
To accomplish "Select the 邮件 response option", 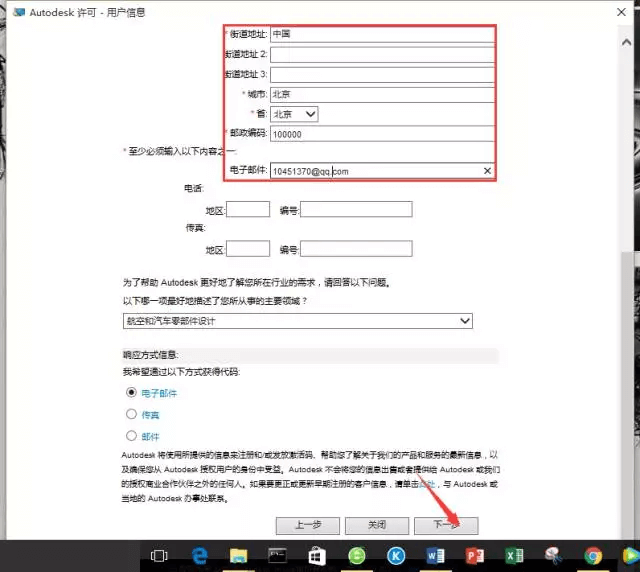I will (131, 436).
